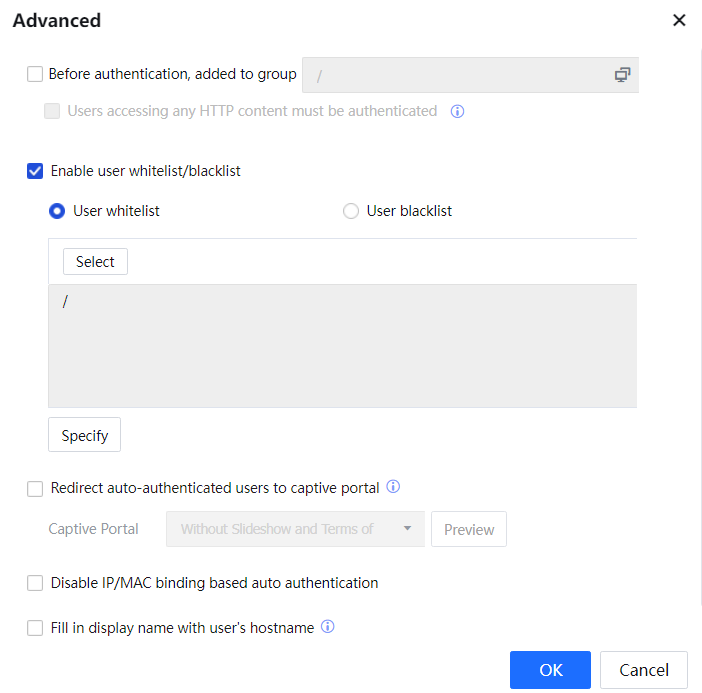Image resolution: width=702 pixels, height=693 pixels.
Task: Choose the User whitelist radio button
Action: [x=57, y=211]
